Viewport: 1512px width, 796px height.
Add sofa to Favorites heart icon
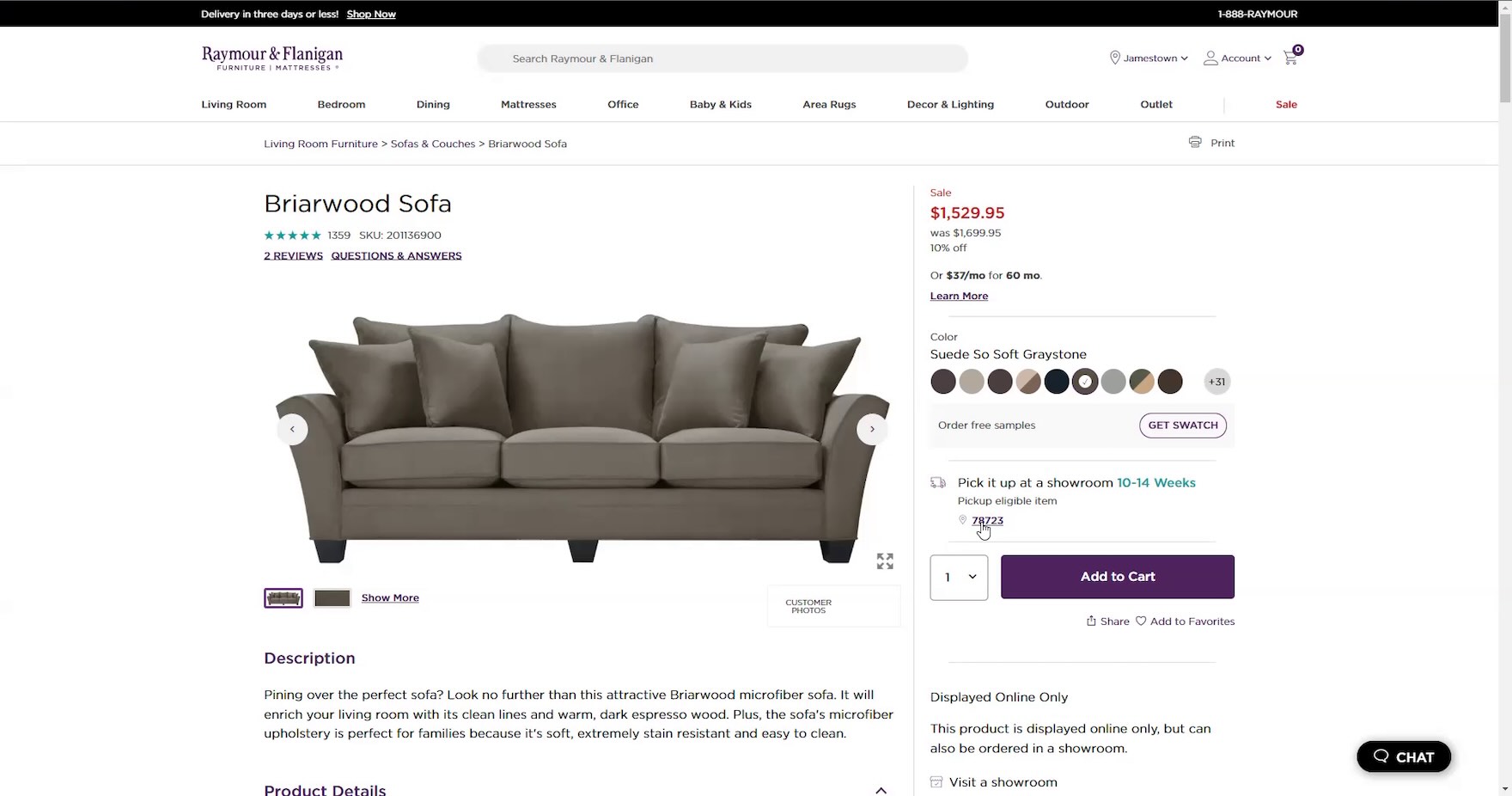tap(1141, 621)
